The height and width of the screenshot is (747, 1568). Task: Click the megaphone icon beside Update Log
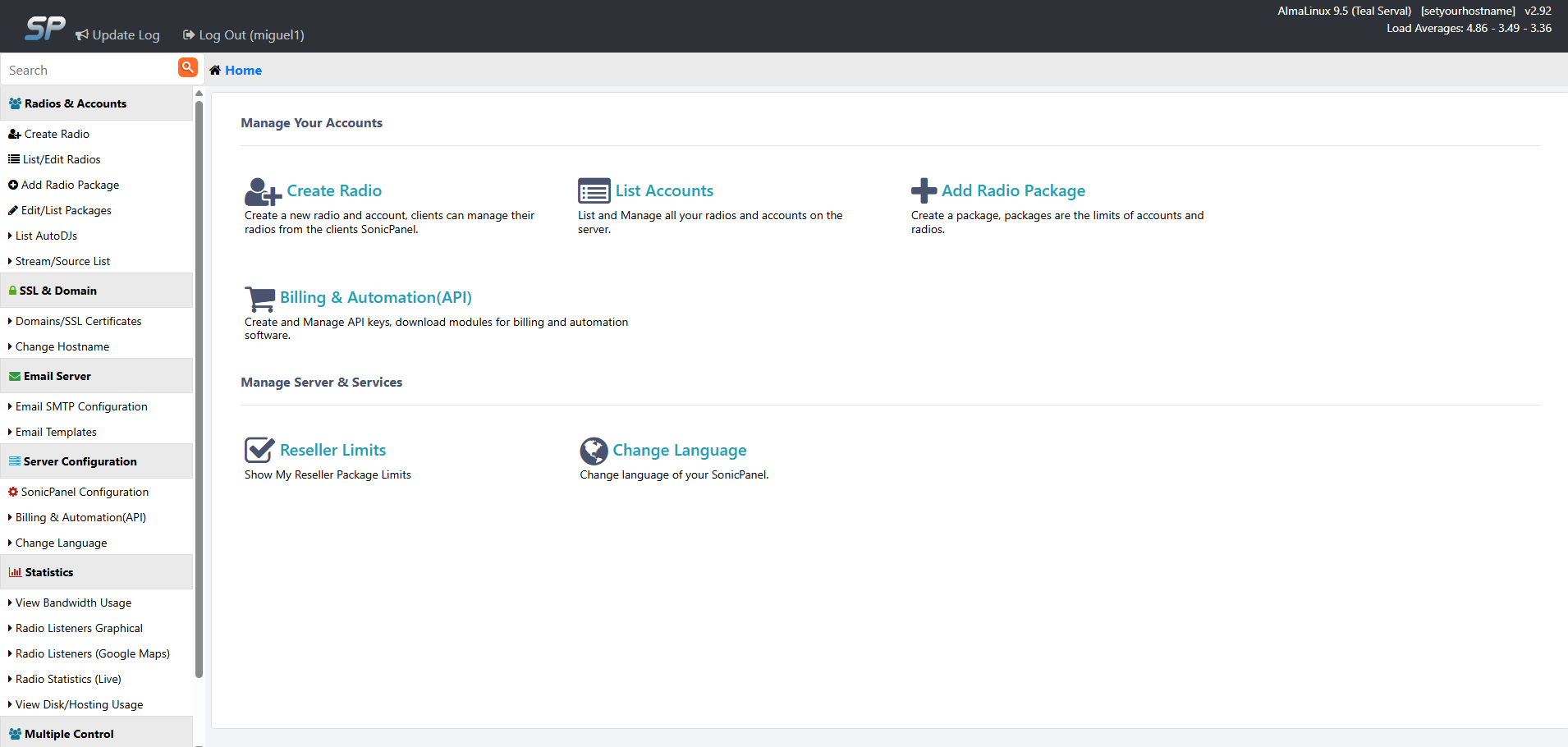click(82, 34)
